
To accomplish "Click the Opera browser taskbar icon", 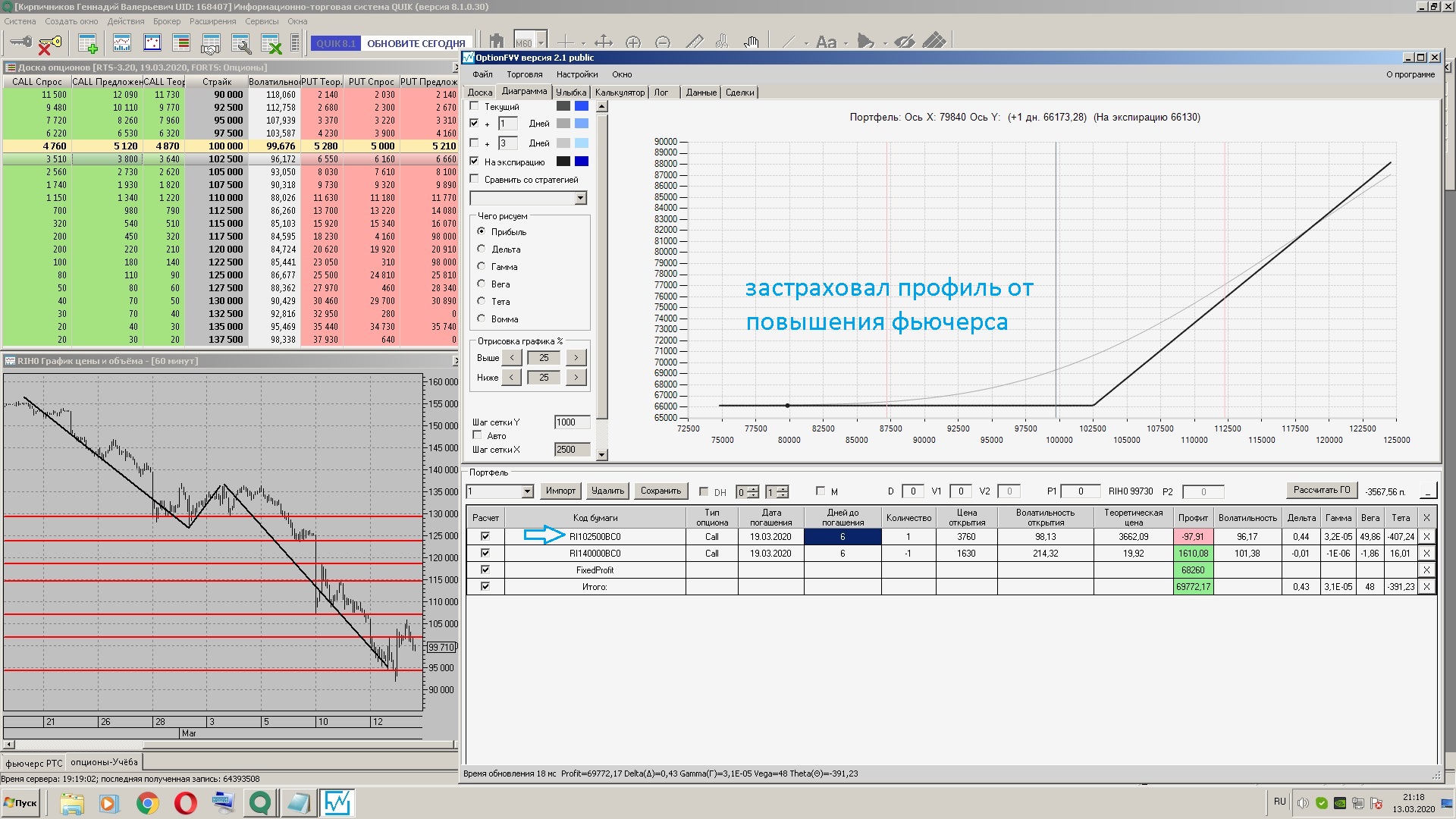I will point(185,802).
